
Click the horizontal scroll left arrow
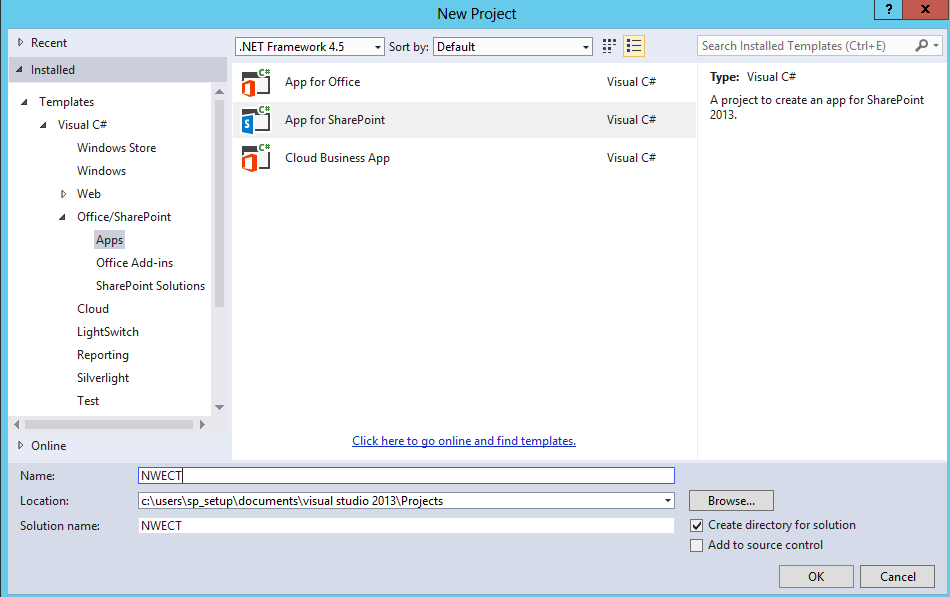16,425
